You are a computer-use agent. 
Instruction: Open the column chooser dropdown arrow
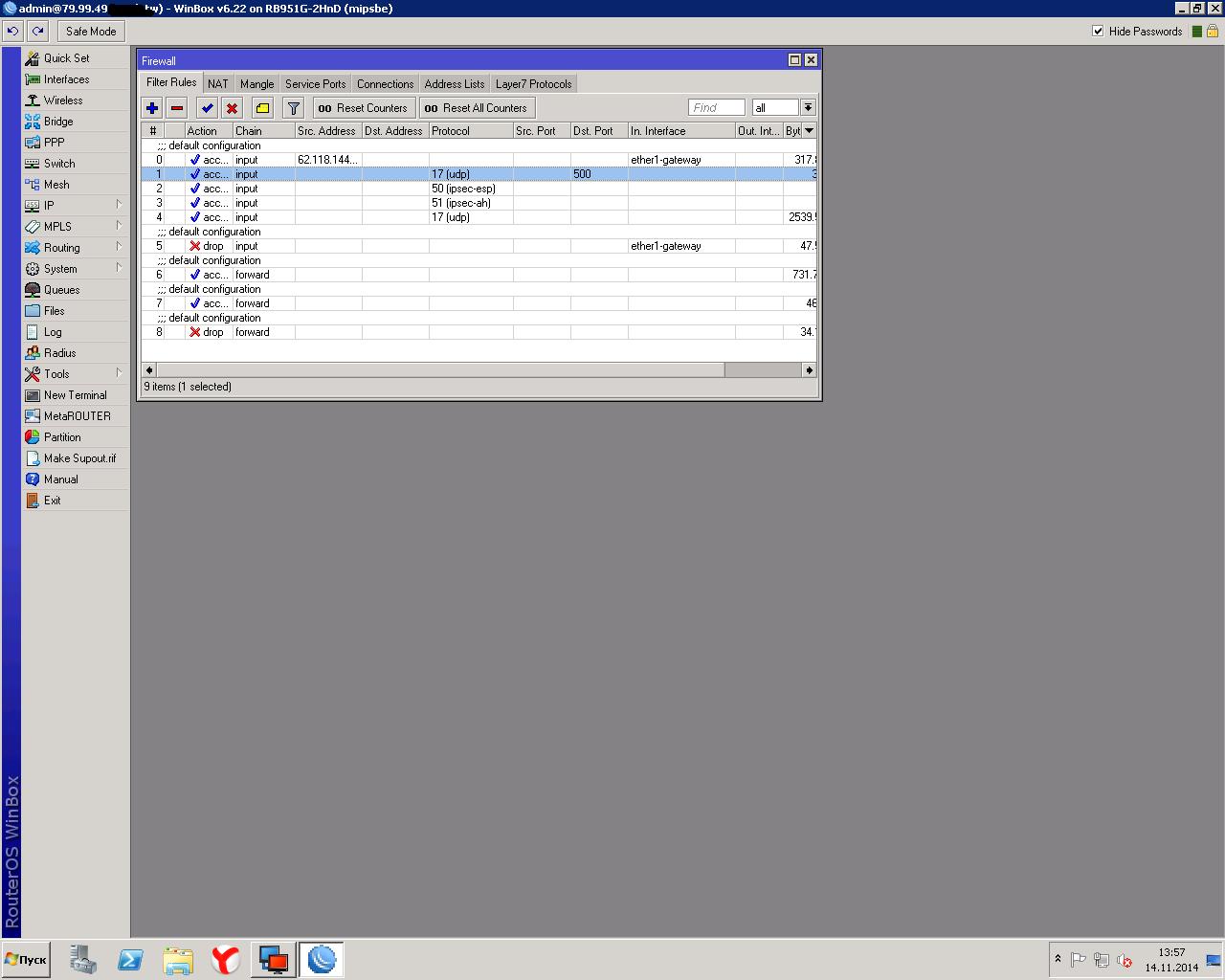pyautogui.click(x=809, y=131)
